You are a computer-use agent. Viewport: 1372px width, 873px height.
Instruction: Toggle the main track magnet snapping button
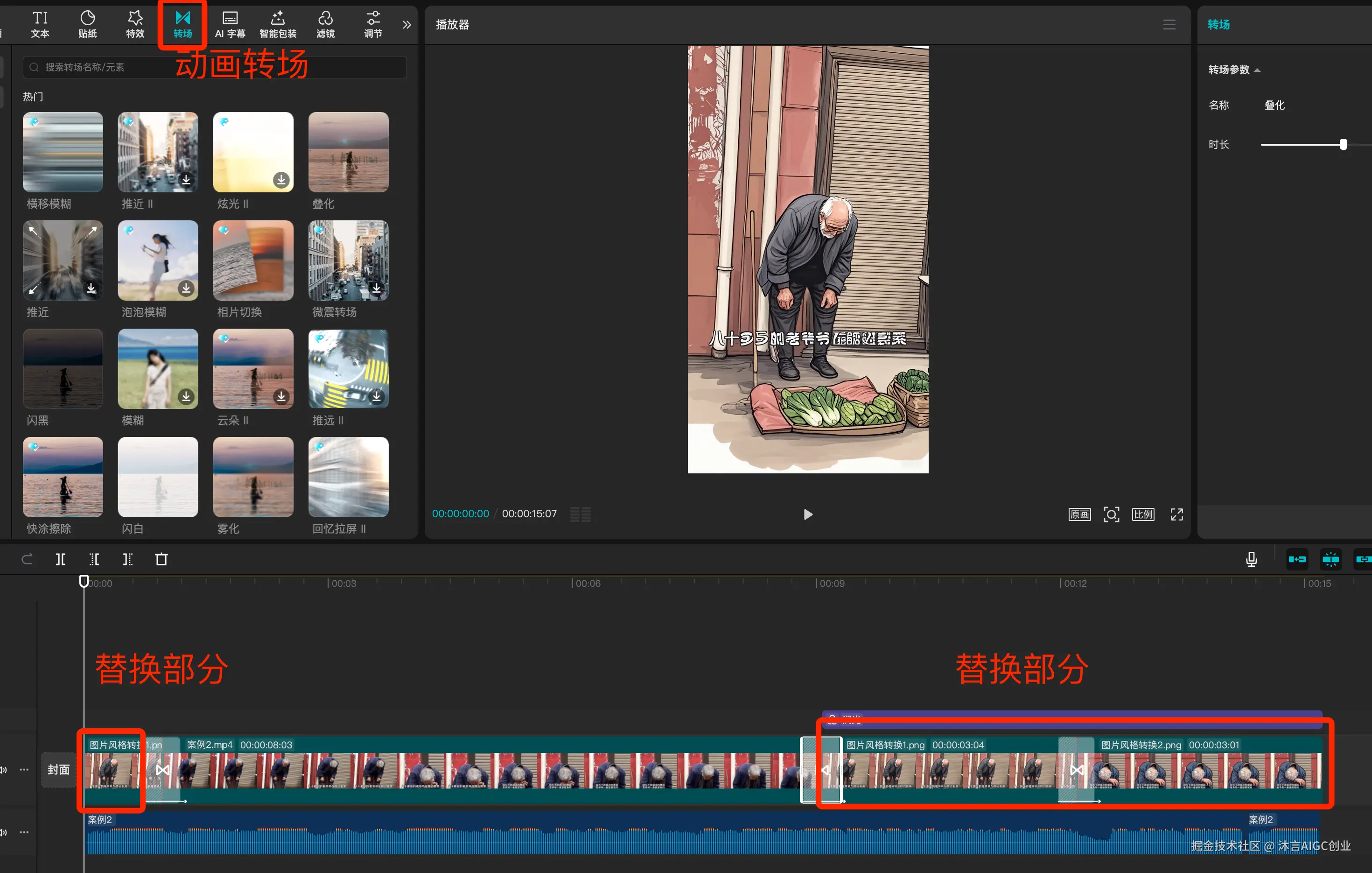click(1297, 559)
